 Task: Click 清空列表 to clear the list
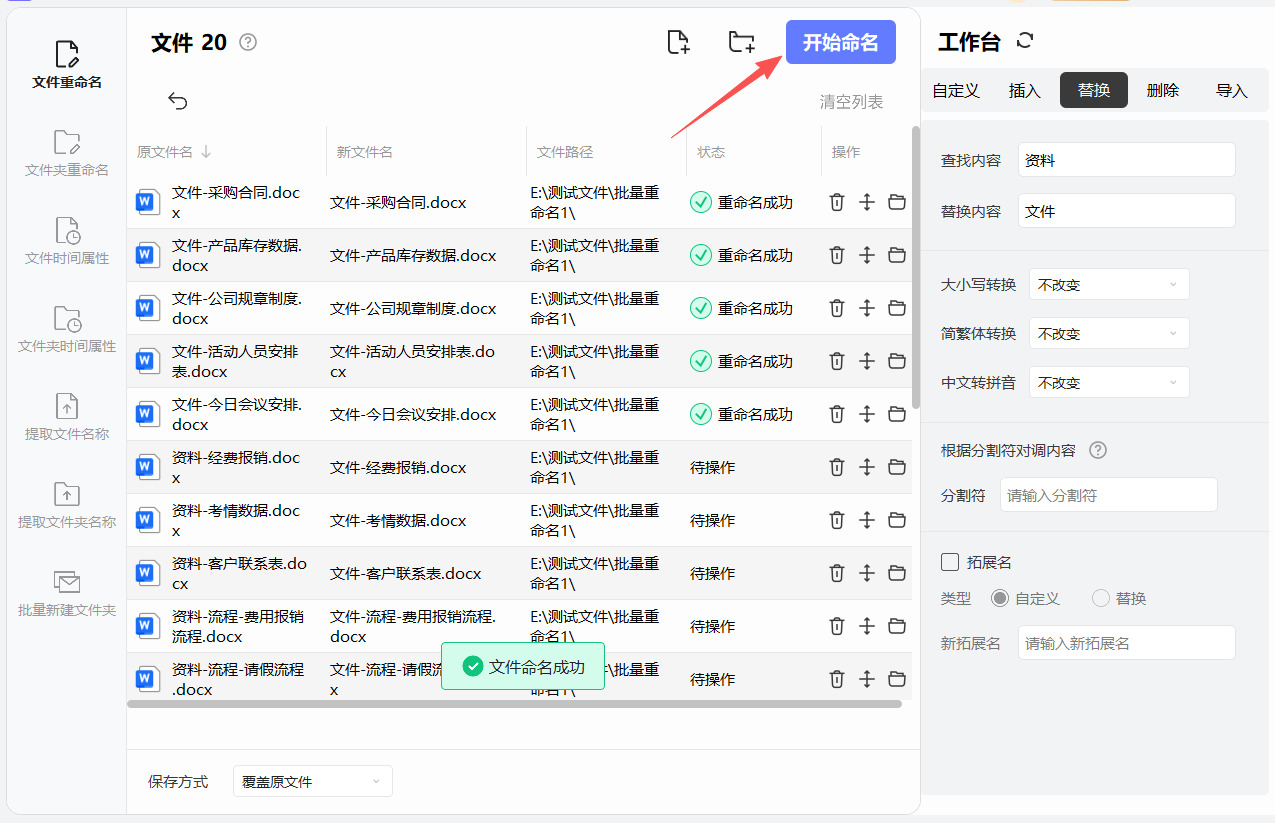tap(852, 102)
